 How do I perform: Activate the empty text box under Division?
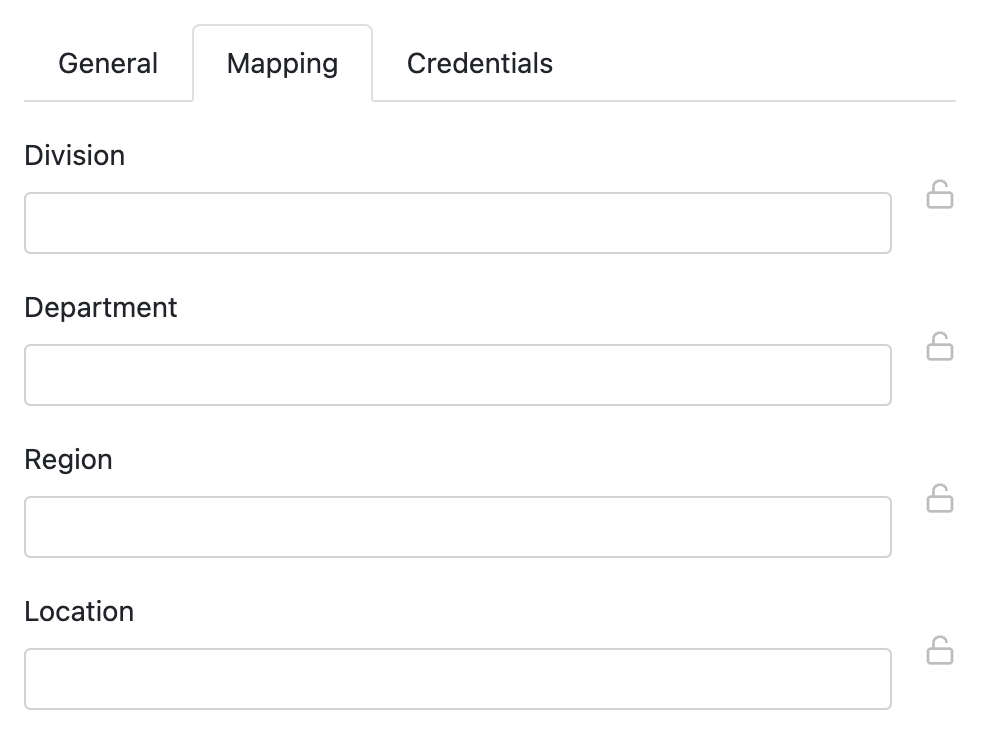(x=457, y=223)
